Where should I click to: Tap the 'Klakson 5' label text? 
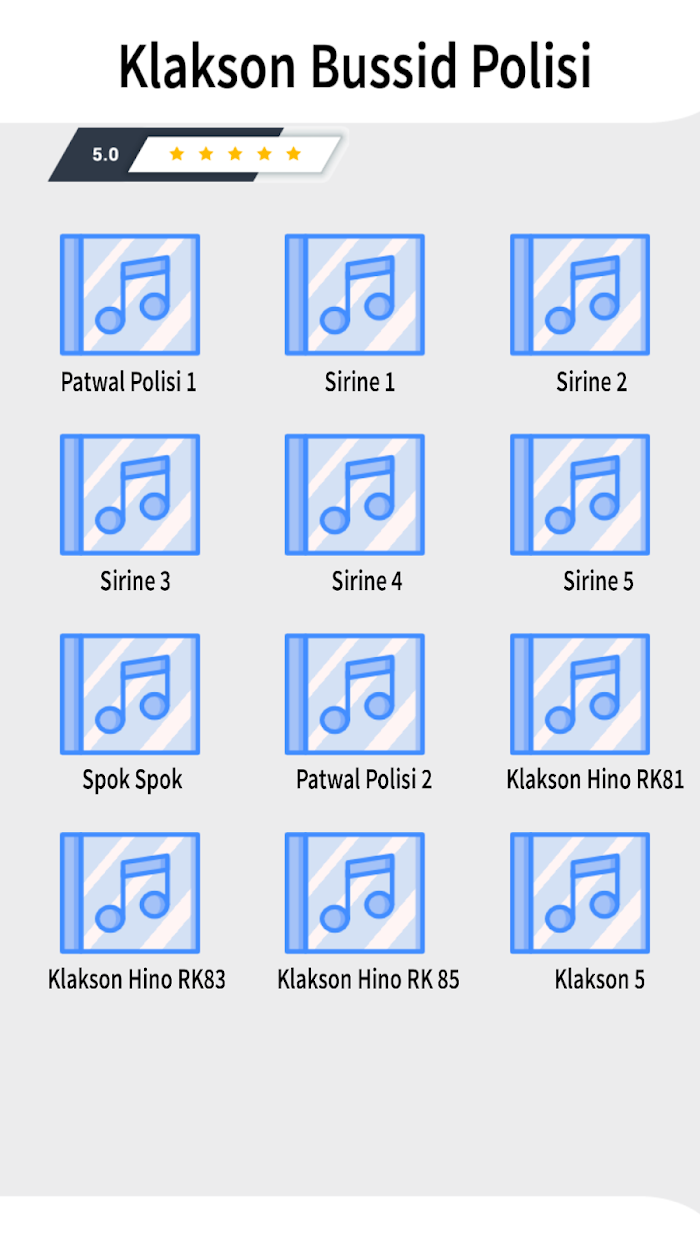click(600, 979)
